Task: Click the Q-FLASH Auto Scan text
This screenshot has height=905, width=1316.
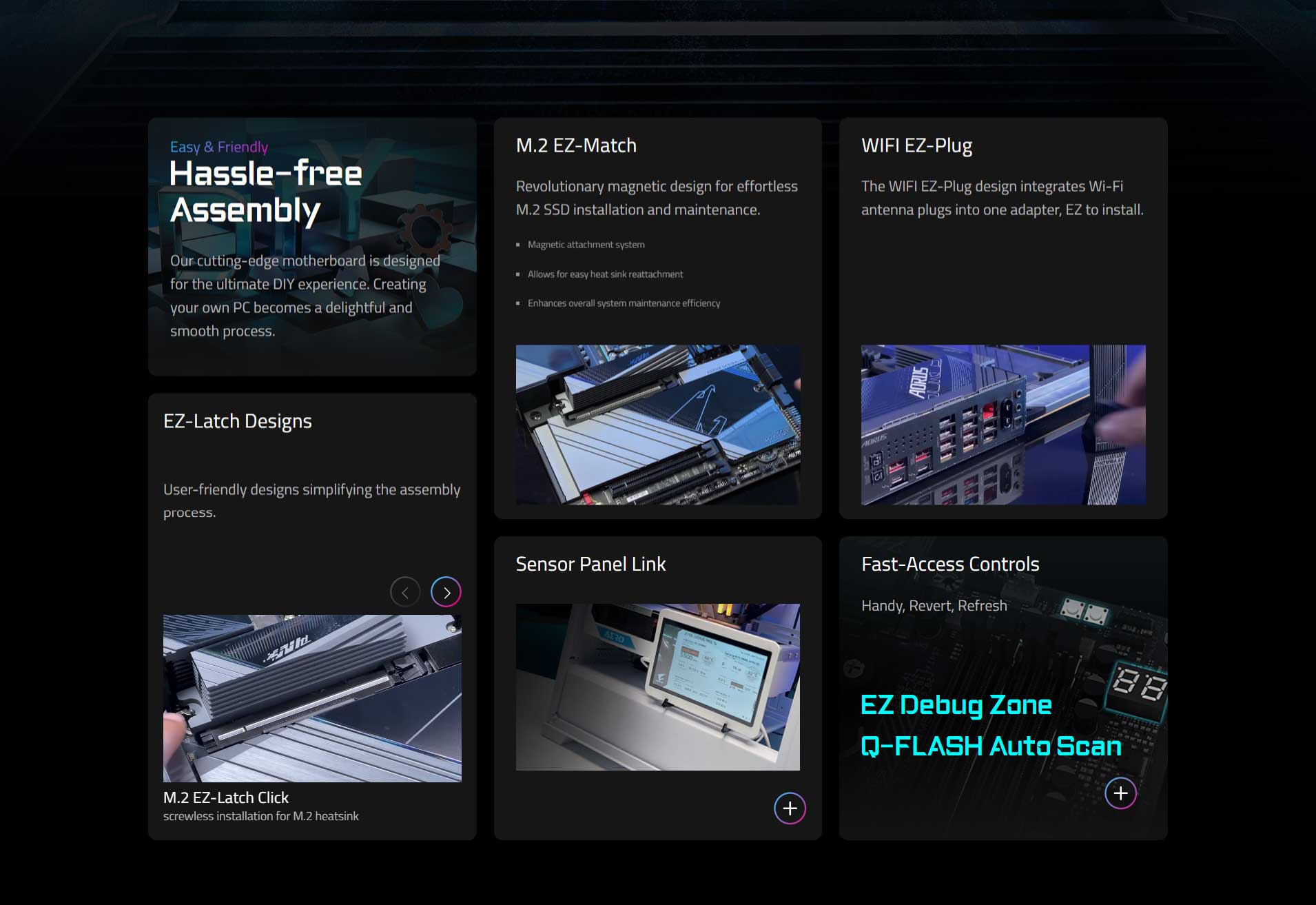Action: coord(991,746)
